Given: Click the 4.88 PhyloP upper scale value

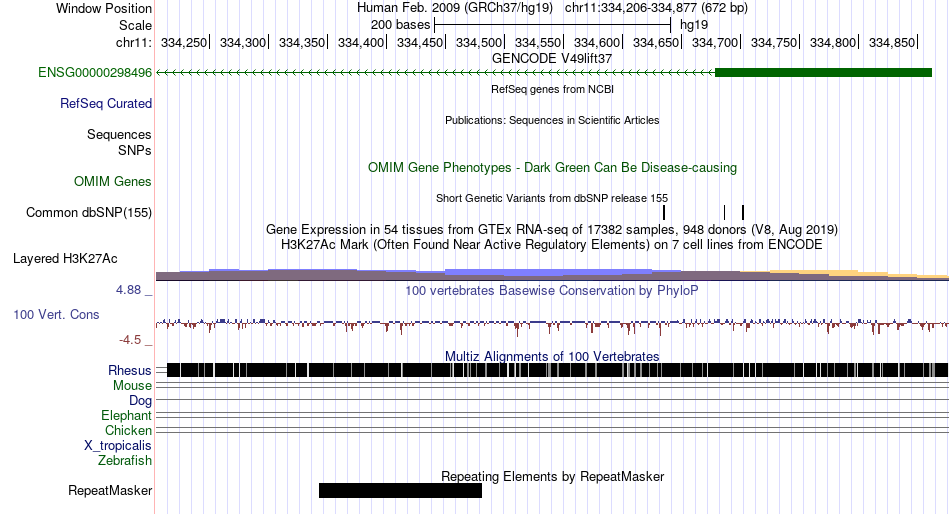Looking at the screenshot, I should (x=128, y=290).
